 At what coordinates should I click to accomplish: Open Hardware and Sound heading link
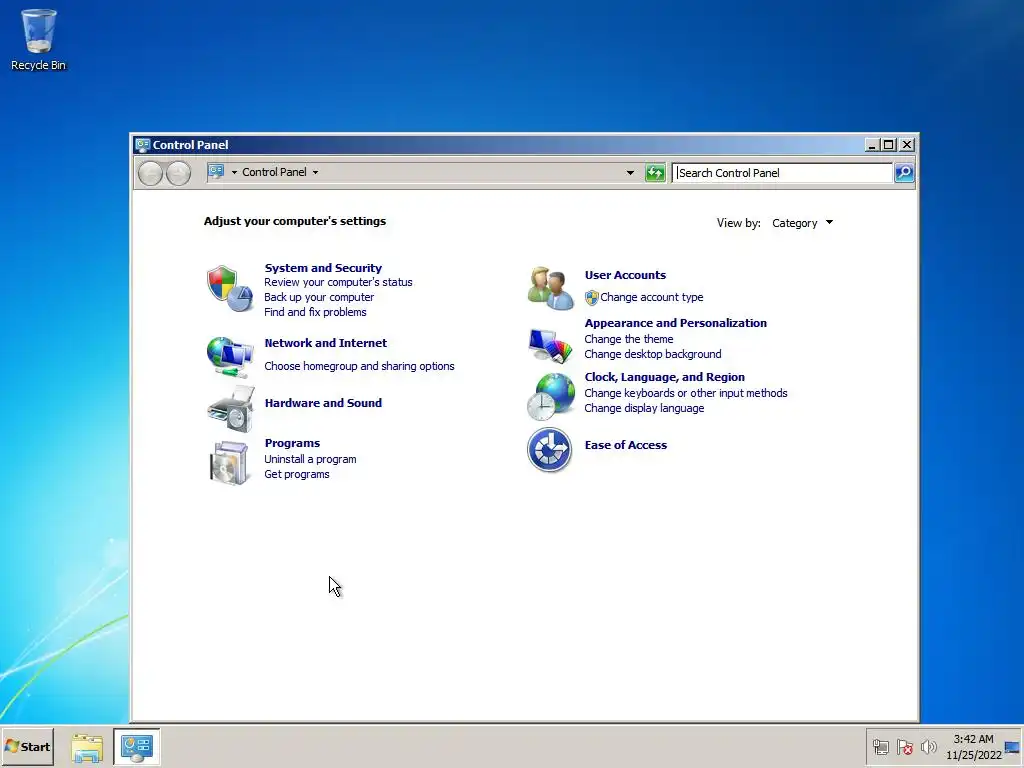(x=323, y=403)
